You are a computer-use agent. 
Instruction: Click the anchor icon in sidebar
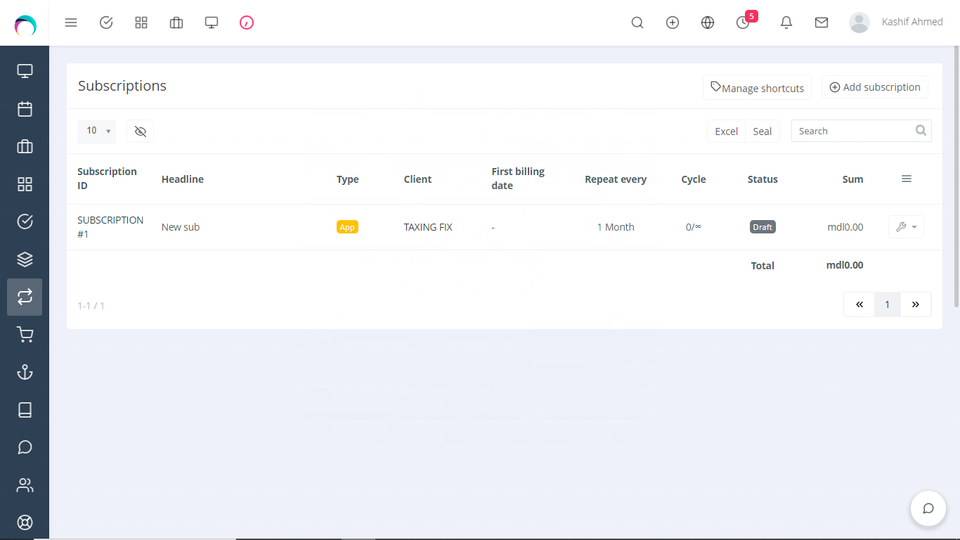25,372
